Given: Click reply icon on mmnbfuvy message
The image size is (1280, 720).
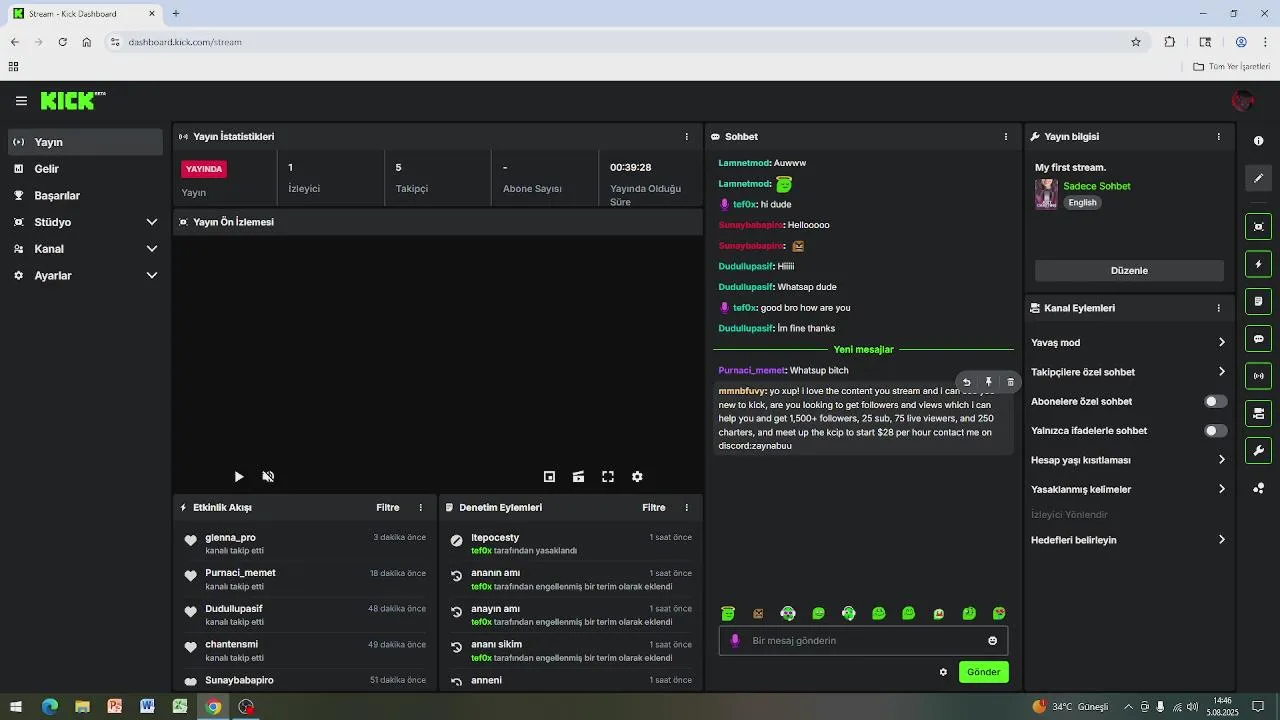Looking at the screenshot, I should click(966, 382).
